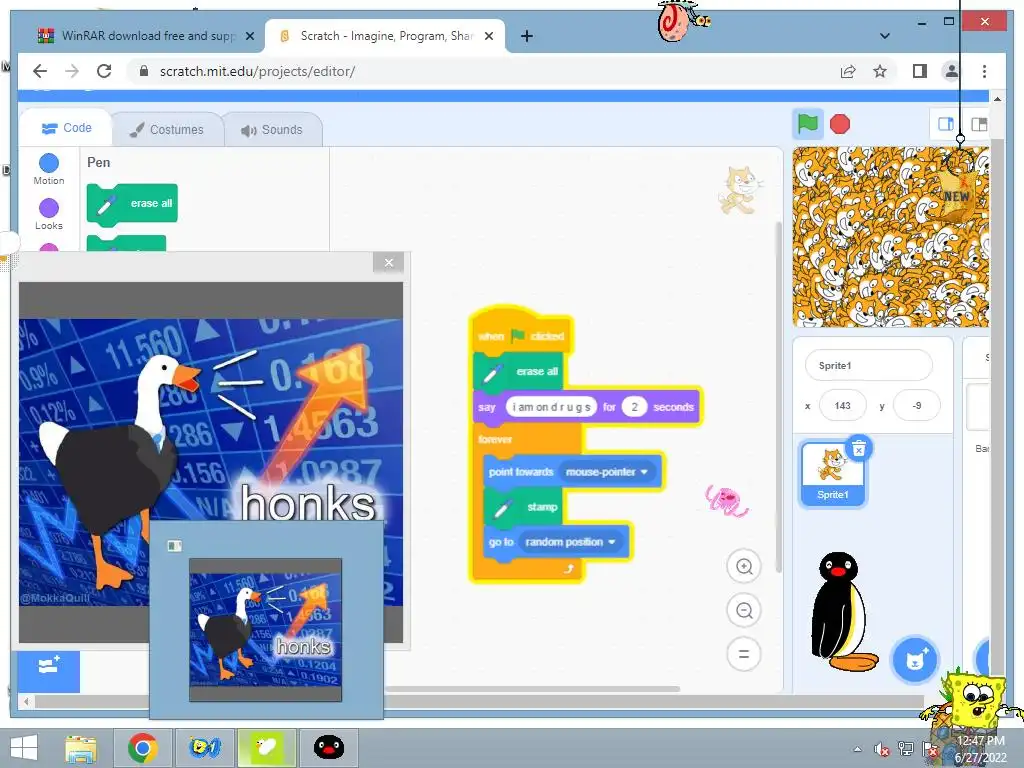Screen dimensions: 1024x768
Task: Select the Motion block category
Action: [x=49, y=169]
